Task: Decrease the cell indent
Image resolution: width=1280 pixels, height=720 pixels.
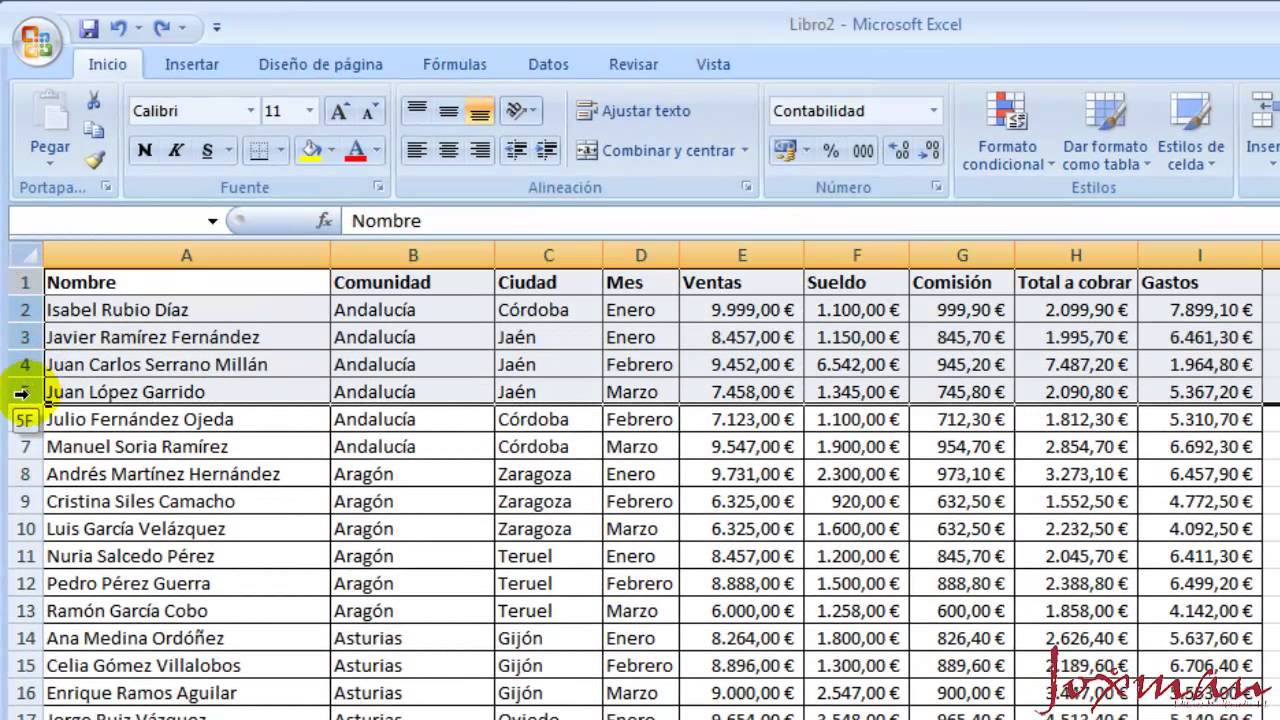Action: point(516,151)
